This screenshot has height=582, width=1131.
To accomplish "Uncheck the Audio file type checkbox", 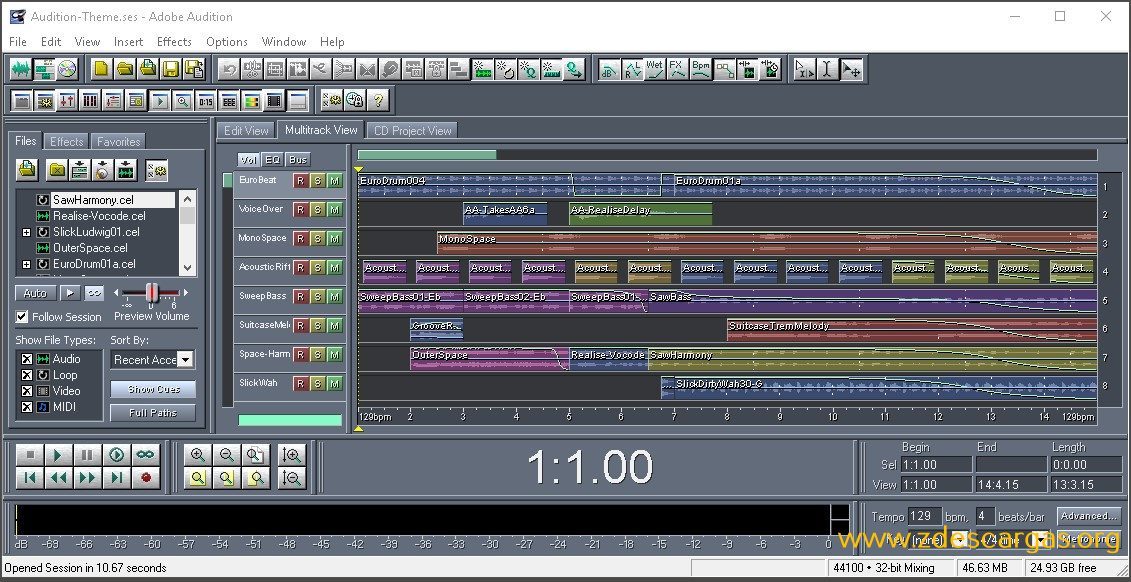I will pyautogui.click(x=27, y=359).
